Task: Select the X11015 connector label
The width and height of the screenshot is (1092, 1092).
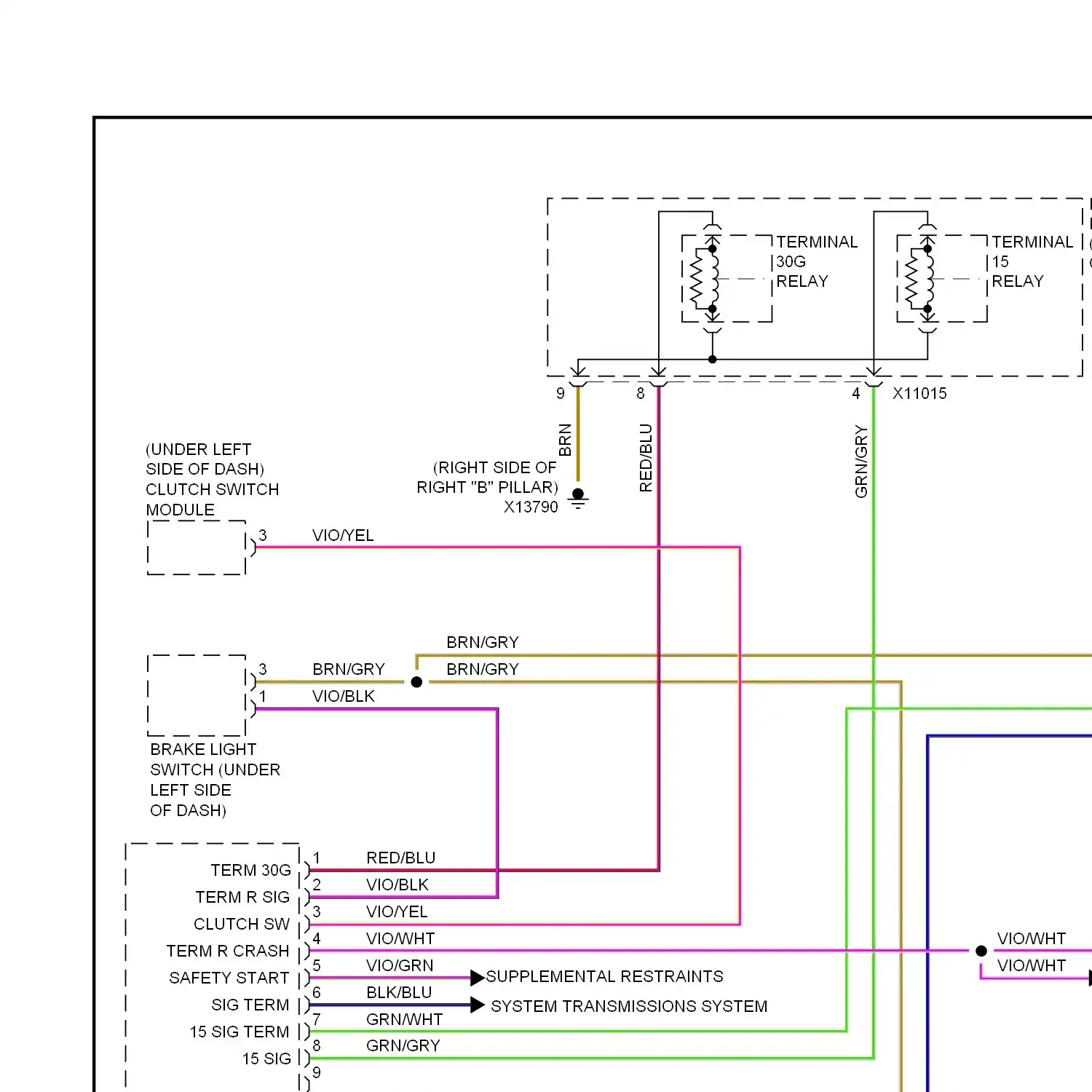Action: pyautogui.click(x=919, y=393)
